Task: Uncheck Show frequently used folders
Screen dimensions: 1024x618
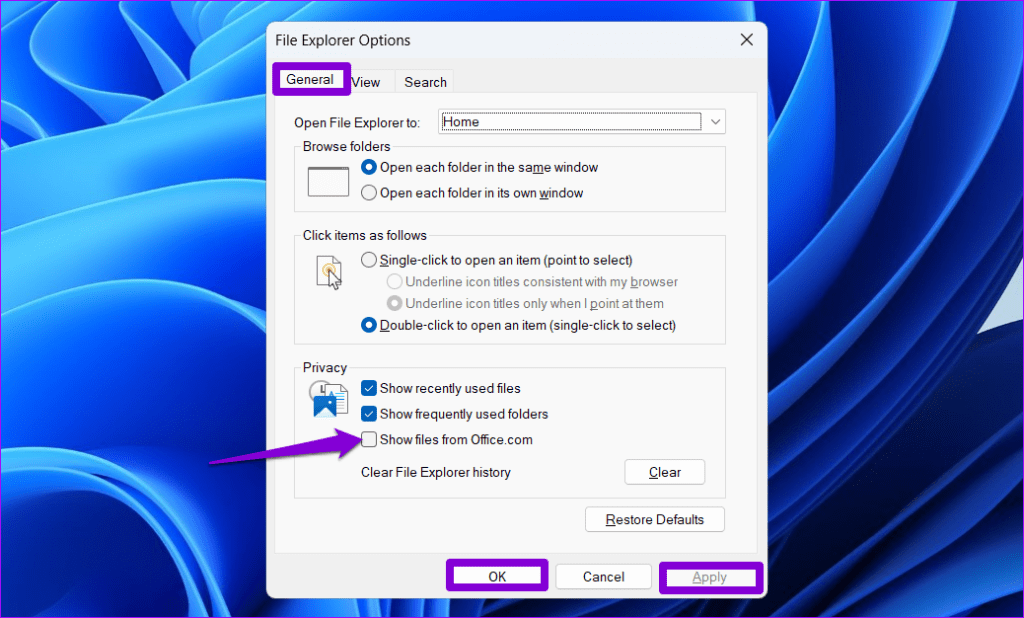Action: coord(369,414)
